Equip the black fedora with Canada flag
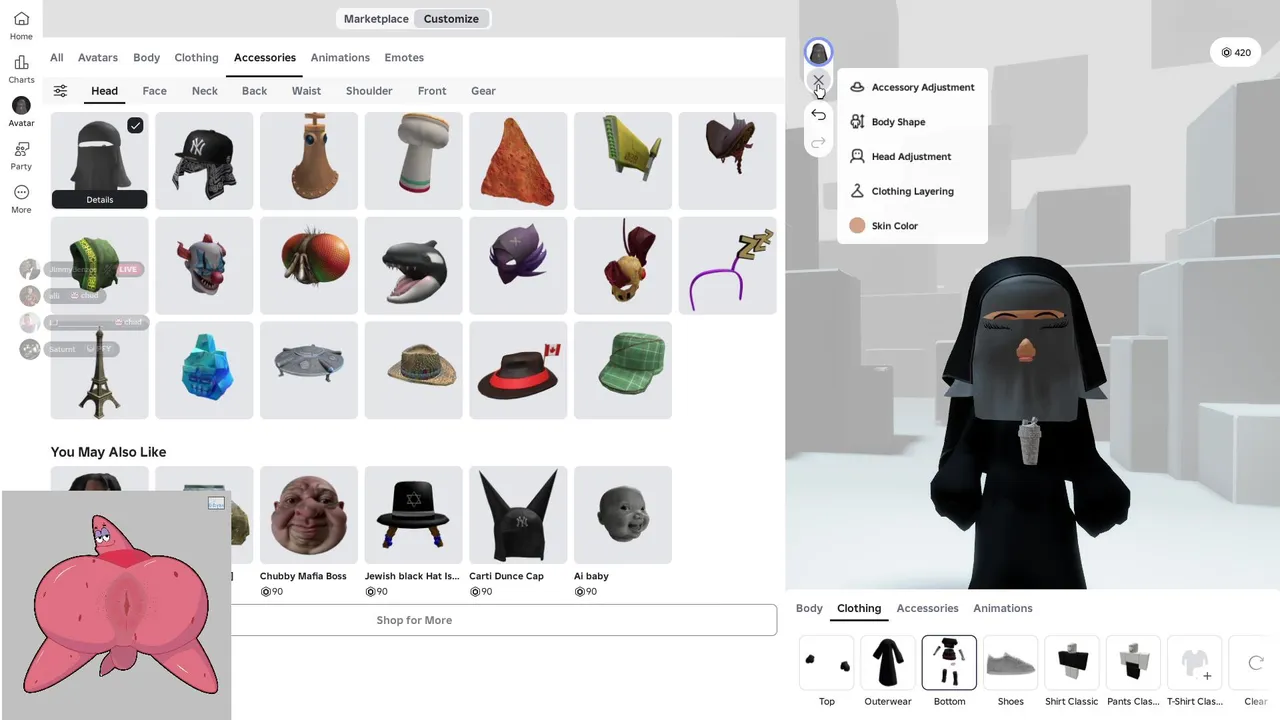Image resolution: width=1280 pixels, height=720 pixels. point(518,370)
